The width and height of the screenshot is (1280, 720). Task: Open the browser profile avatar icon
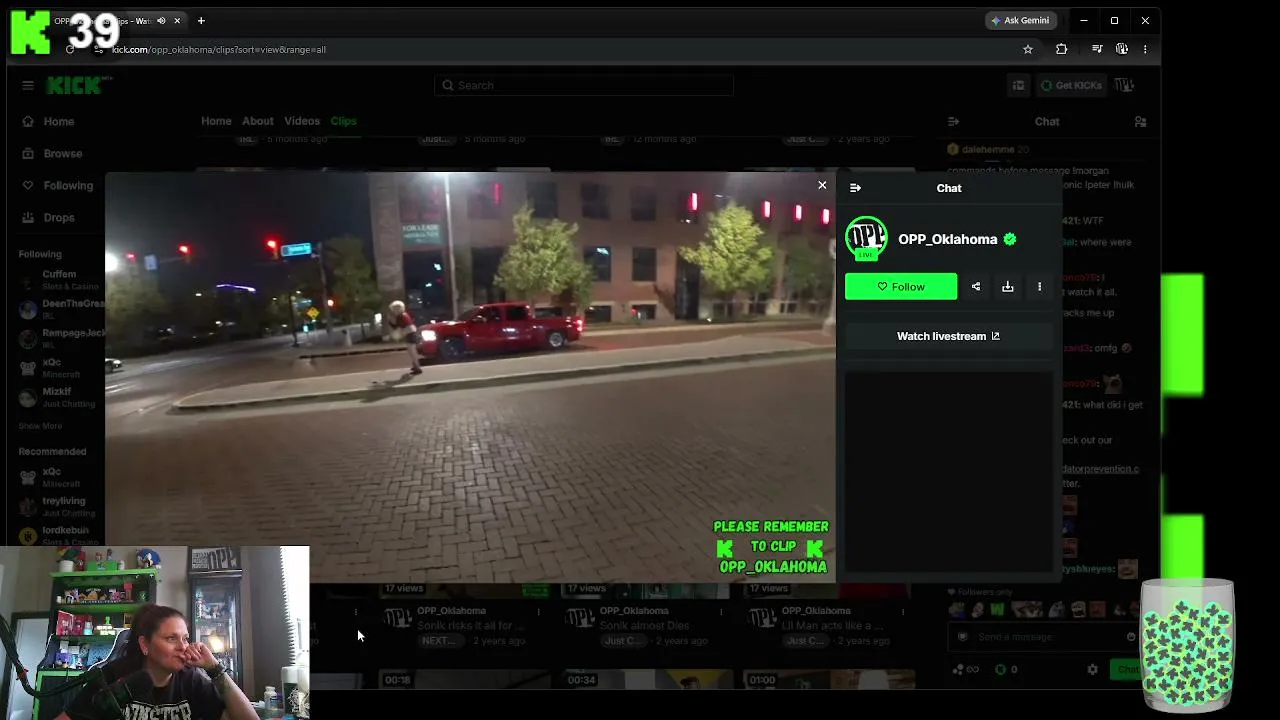coord(1122,49)
